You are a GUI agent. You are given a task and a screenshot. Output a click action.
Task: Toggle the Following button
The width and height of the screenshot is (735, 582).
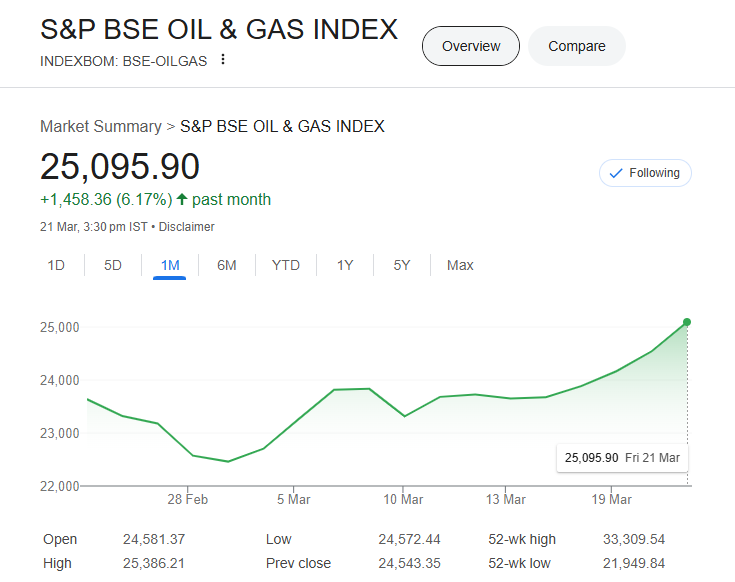(645, 173)
